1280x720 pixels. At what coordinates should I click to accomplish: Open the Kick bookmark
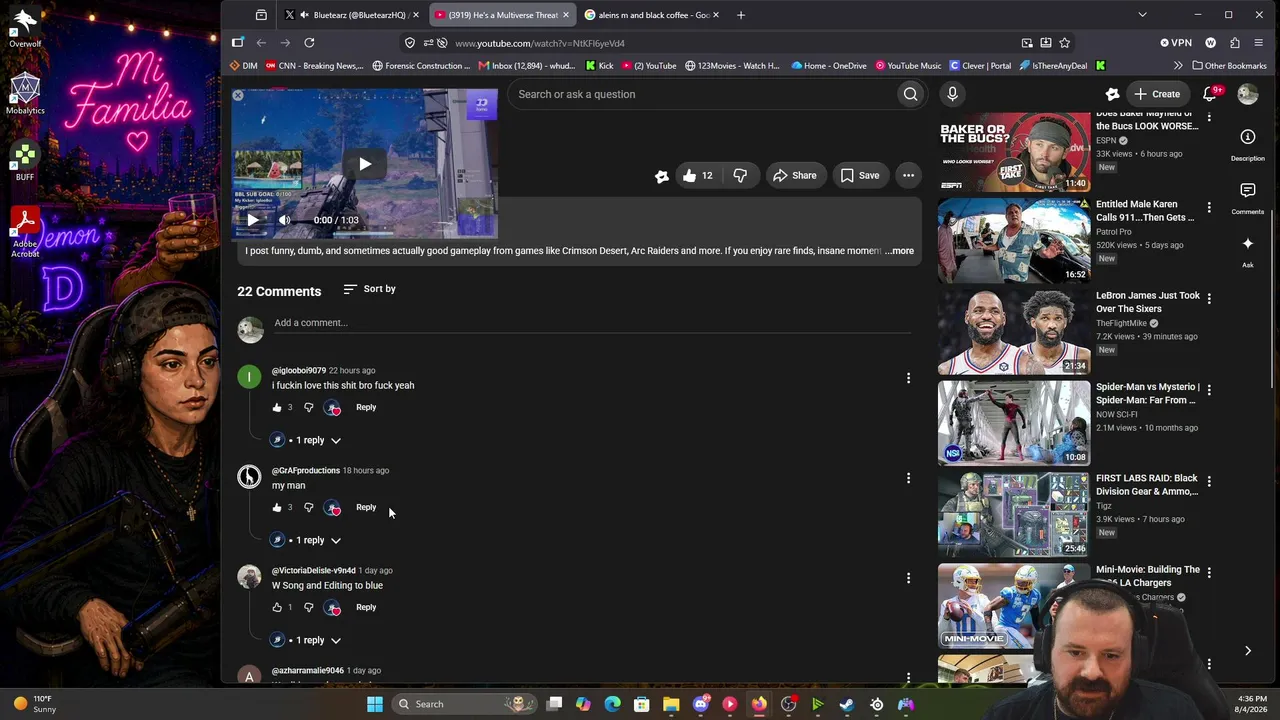pyautogui.click(x=599, y=66)
